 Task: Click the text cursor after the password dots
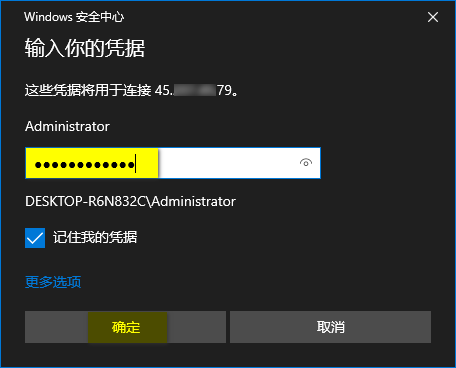click(x=135, y=163)
